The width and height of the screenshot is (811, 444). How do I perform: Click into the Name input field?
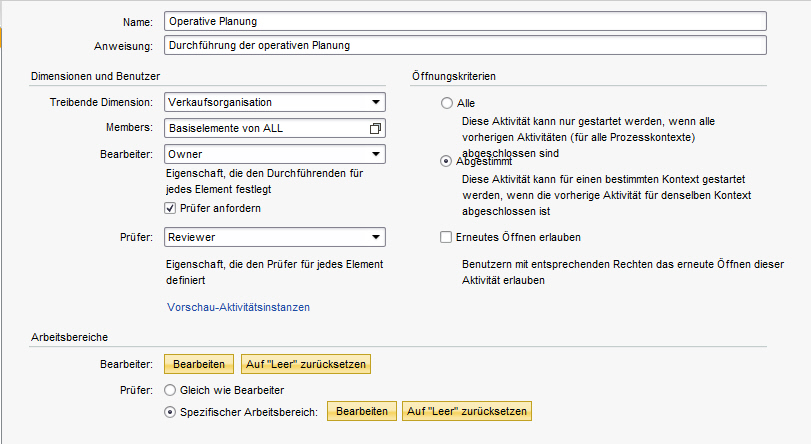pyautogui.click(x=465, y=21)
